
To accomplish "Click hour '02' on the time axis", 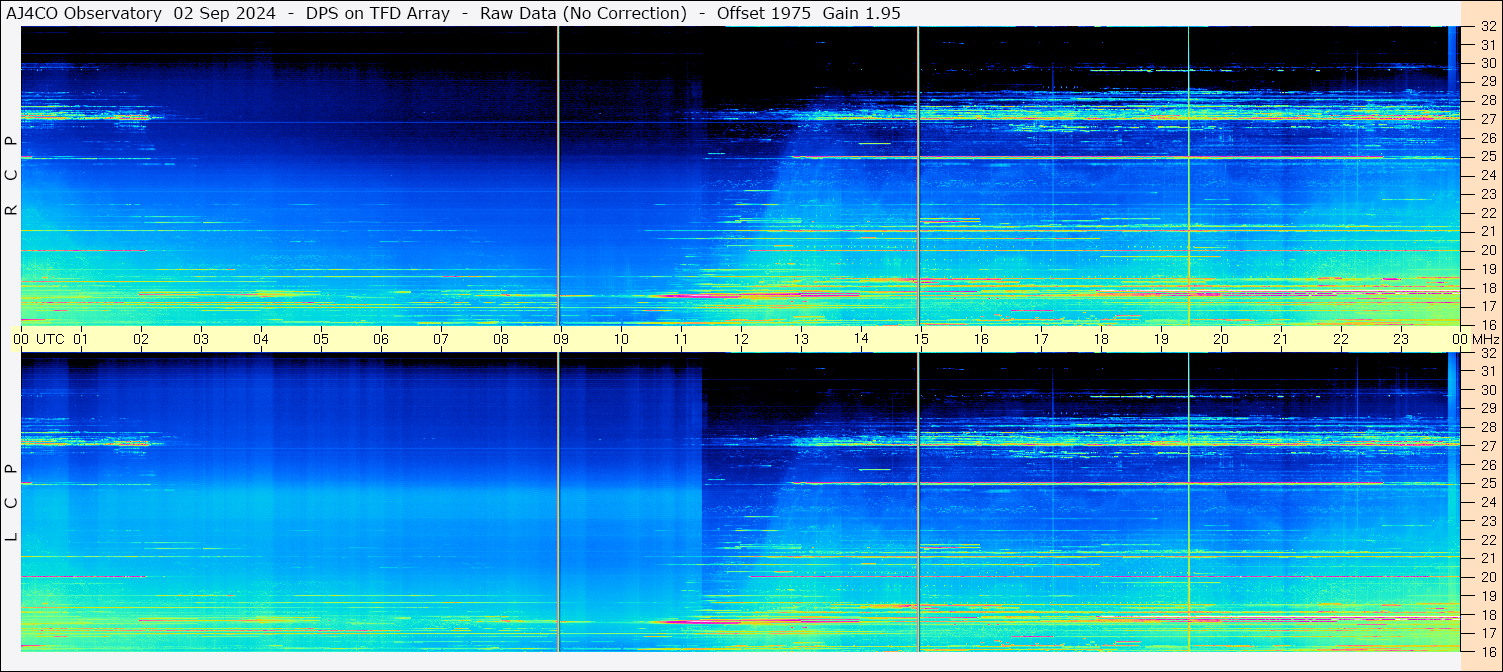I will pos(141,339).
